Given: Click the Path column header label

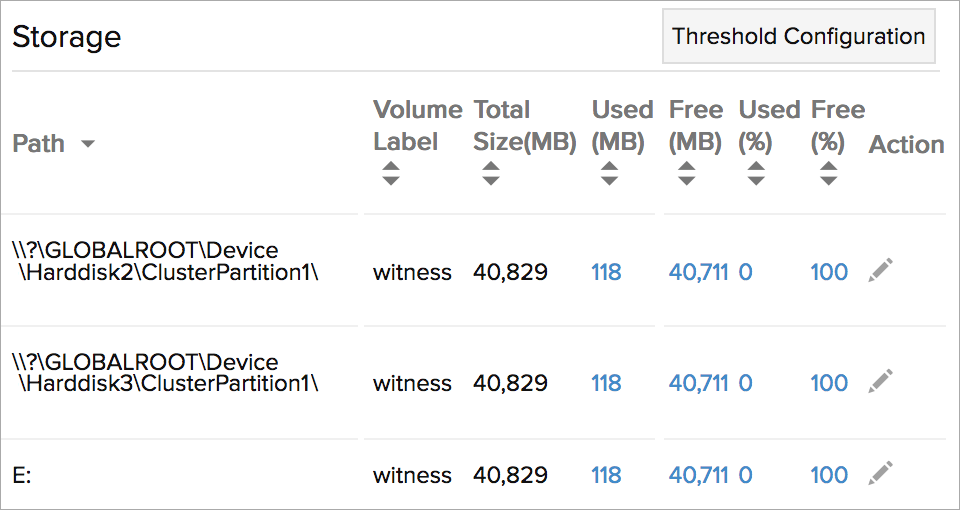Looking at the screenshot, I should point(39,144).
